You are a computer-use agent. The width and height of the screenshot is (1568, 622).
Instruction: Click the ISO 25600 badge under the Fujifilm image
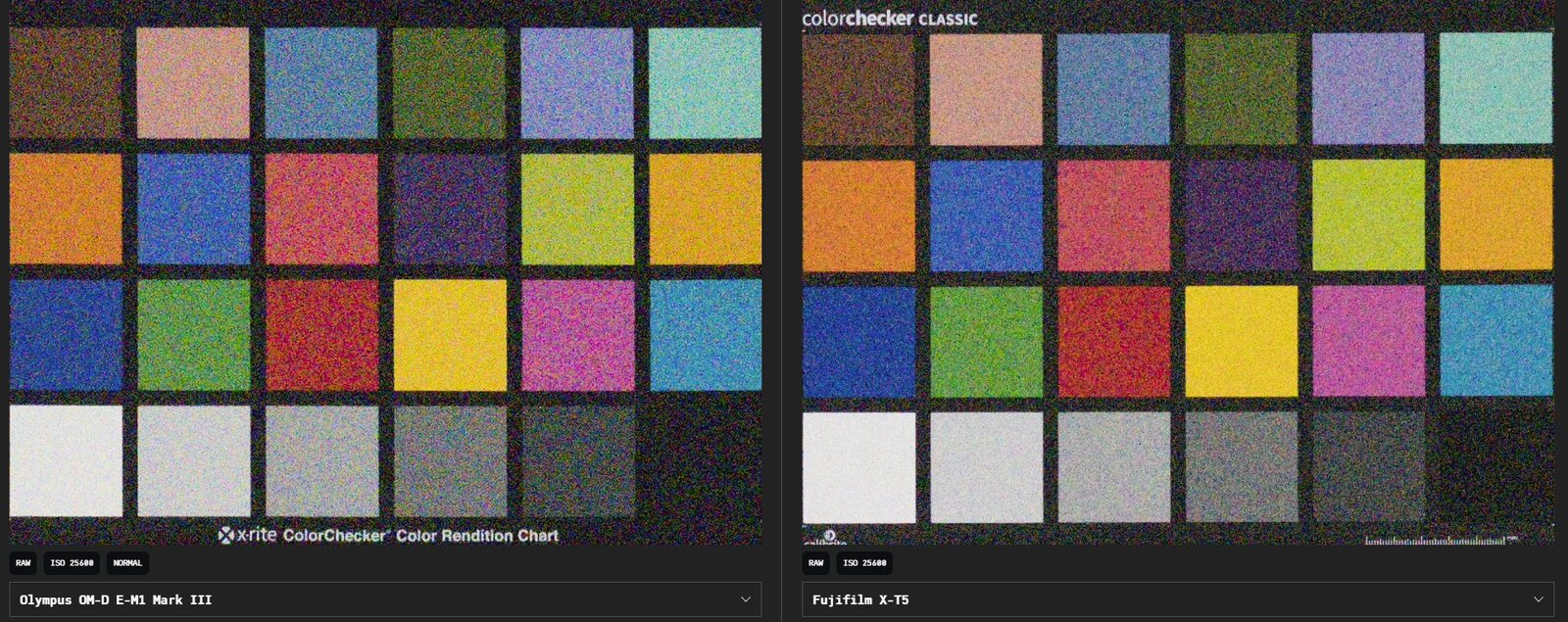pos(864,563)
